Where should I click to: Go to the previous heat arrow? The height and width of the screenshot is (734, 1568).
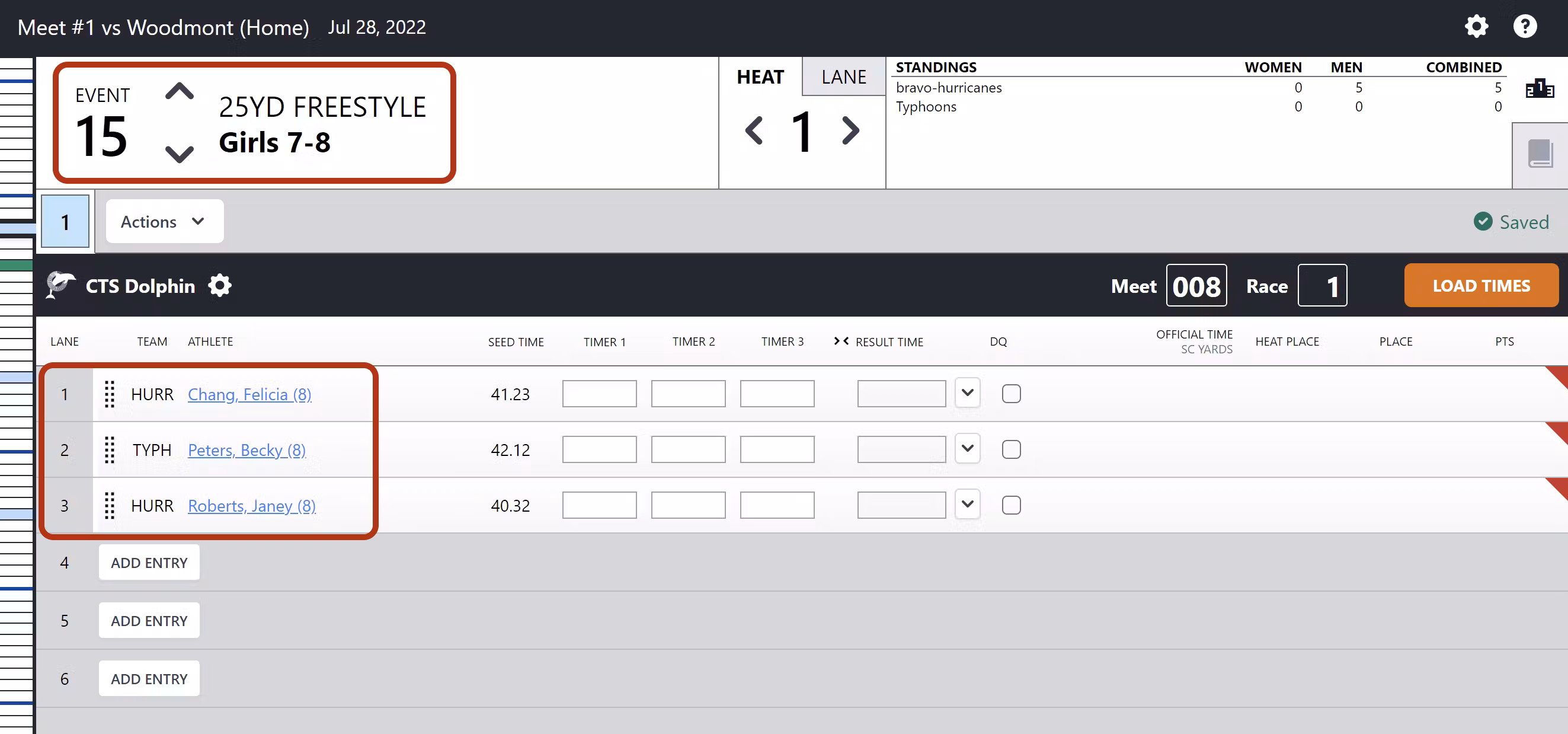(x=754, y=130)
